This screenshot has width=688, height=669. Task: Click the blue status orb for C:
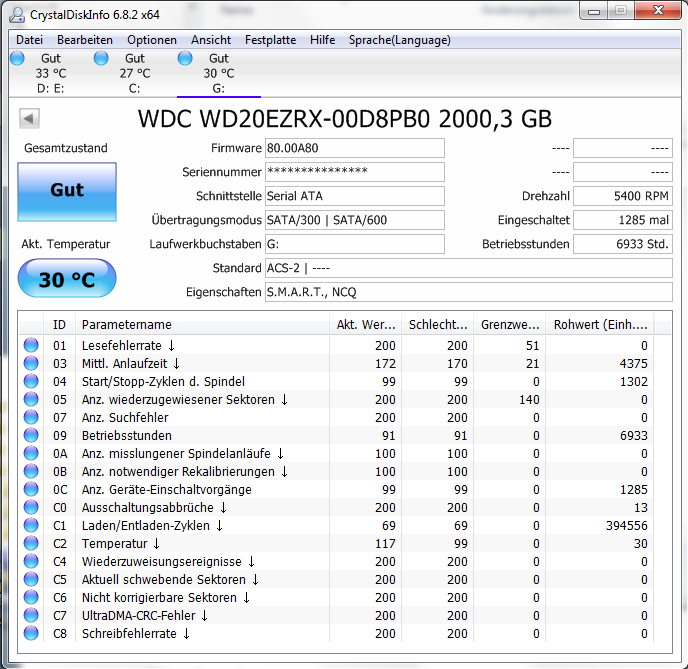click(101, 58)
